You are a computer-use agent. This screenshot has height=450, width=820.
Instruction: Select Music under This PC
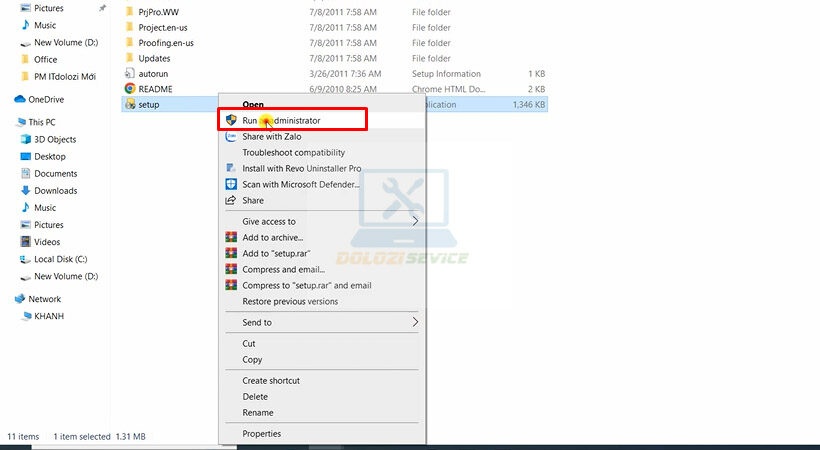coord(45,208)
